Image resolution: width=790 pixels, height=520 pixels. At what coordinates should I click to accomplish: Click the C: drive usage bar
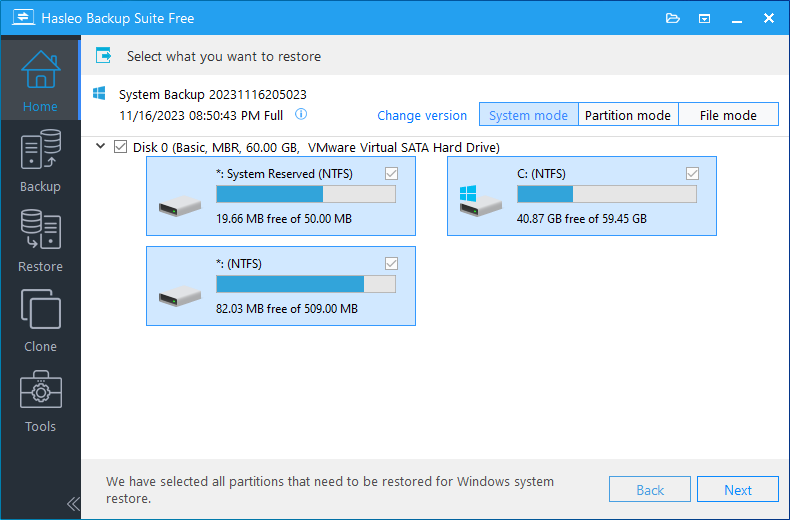click(x=607, y=194)
